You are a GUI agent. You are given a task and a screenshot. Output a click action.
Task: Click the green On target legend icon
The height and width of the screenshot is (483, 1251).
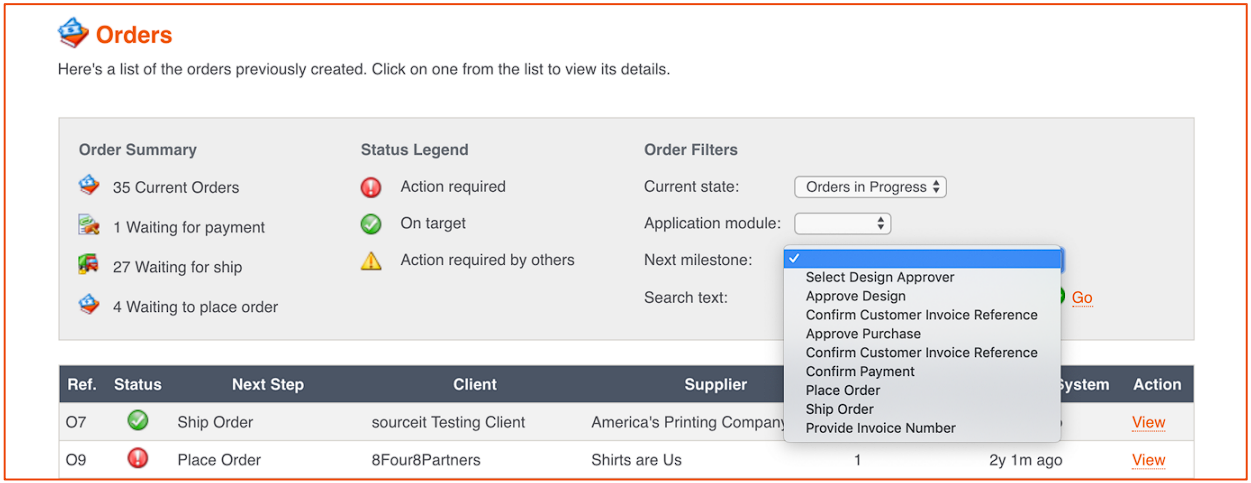(371, 224)
